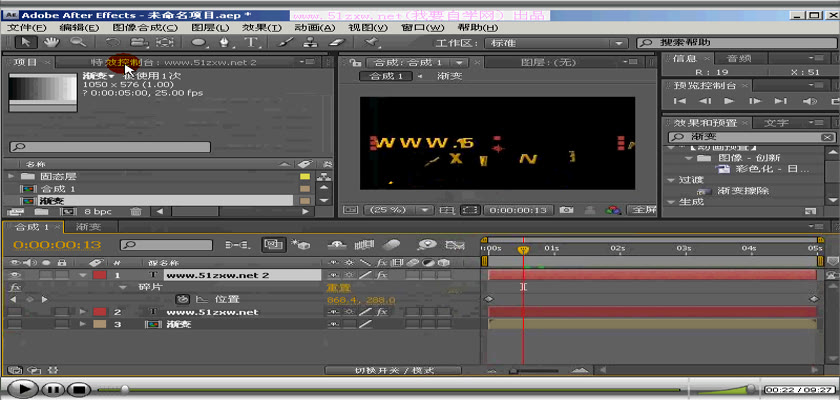Expand the 固态层 folder

(12, 176)
